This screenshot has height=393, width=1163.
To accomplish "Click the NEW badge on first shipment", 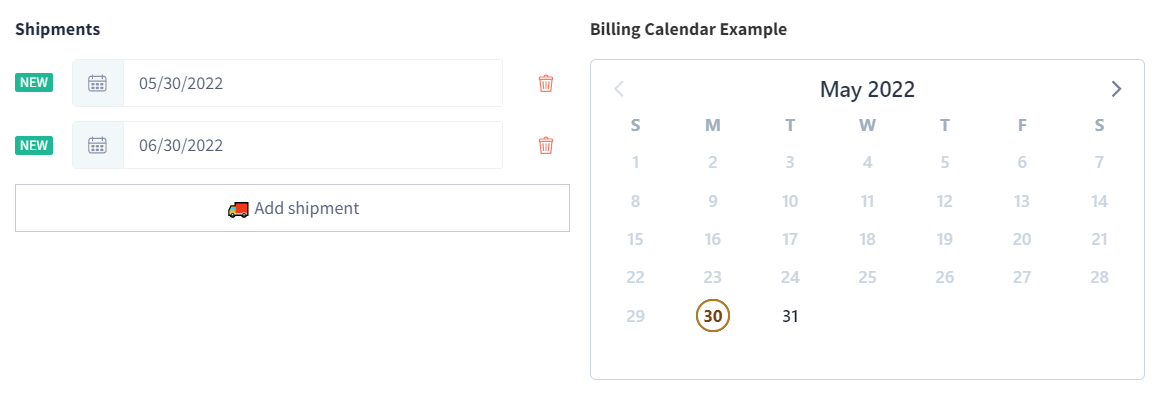I will pyautogui.click(x=34, y=82).
